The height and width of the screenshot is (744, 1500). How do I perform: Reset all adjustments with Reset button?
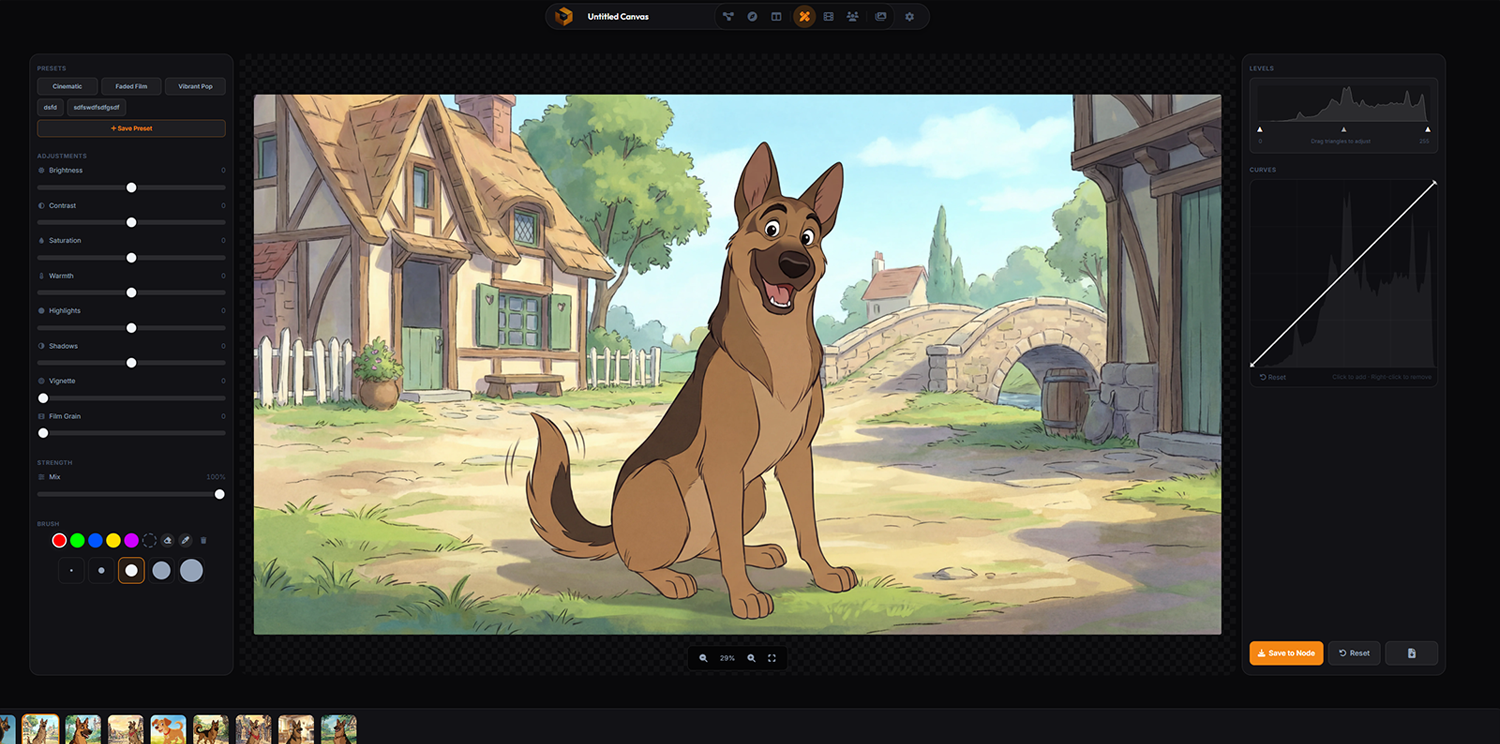pos(1354,653)
